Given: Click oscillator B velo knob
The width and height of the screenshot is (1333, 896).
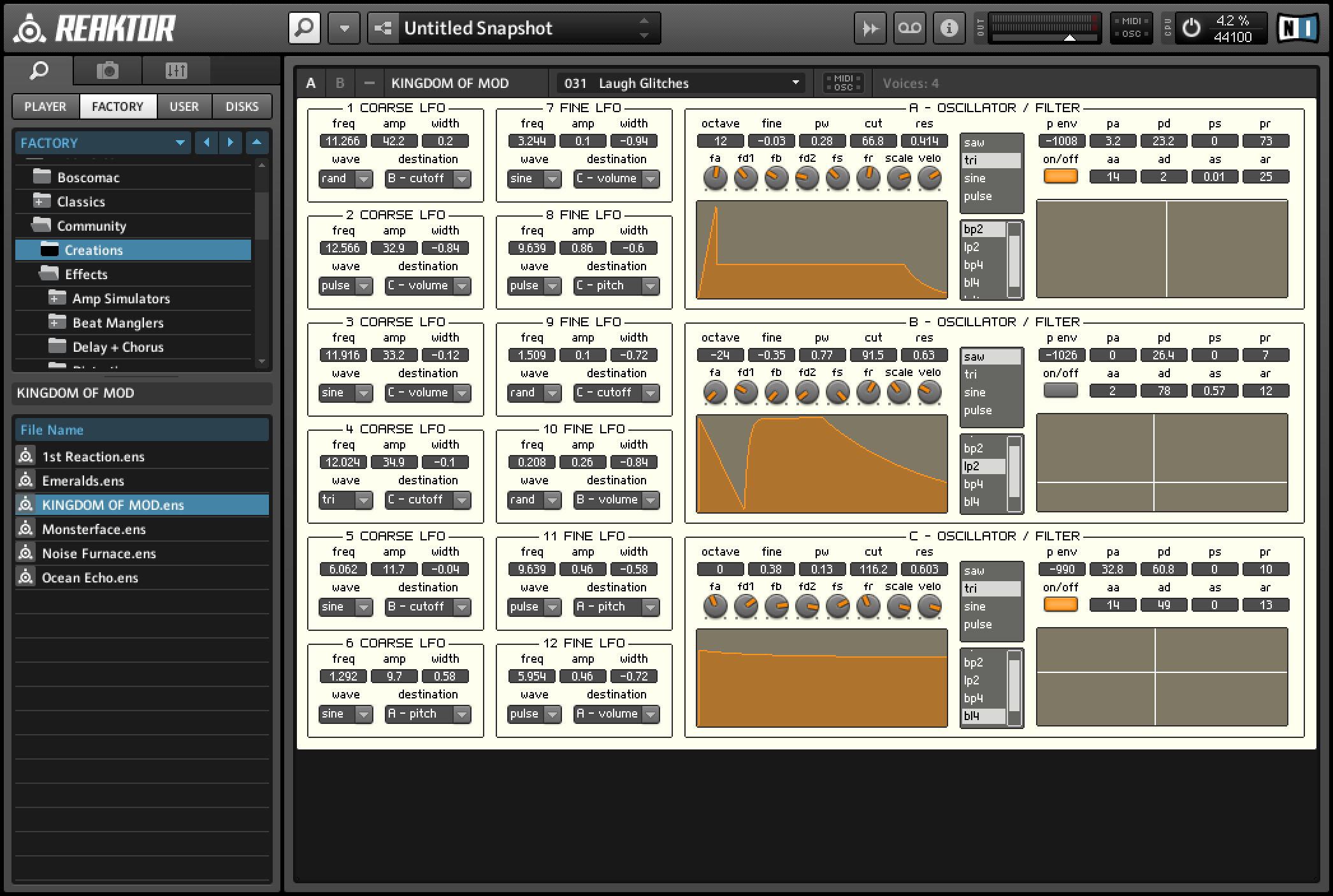Looking at the screenshot, I should pos(930,393).
